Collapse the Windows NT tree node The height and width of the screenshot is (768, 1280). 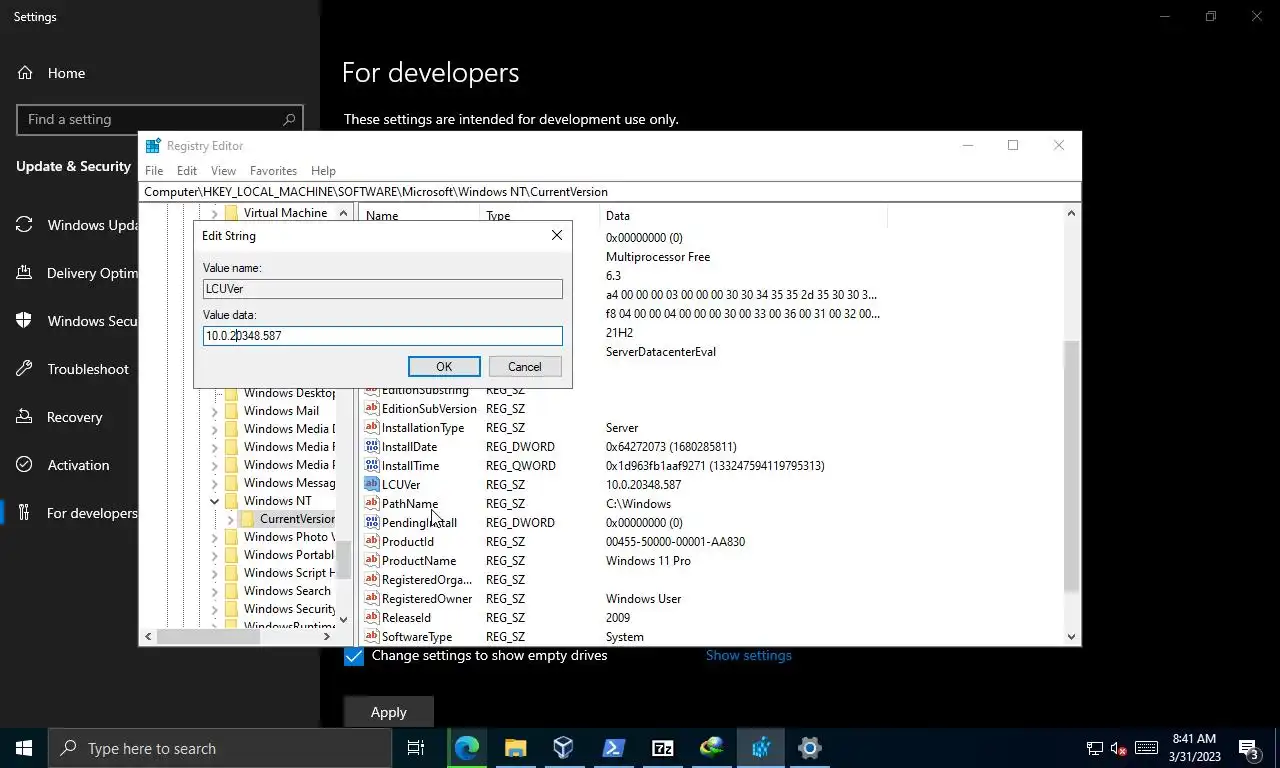[x=214, y=501]
